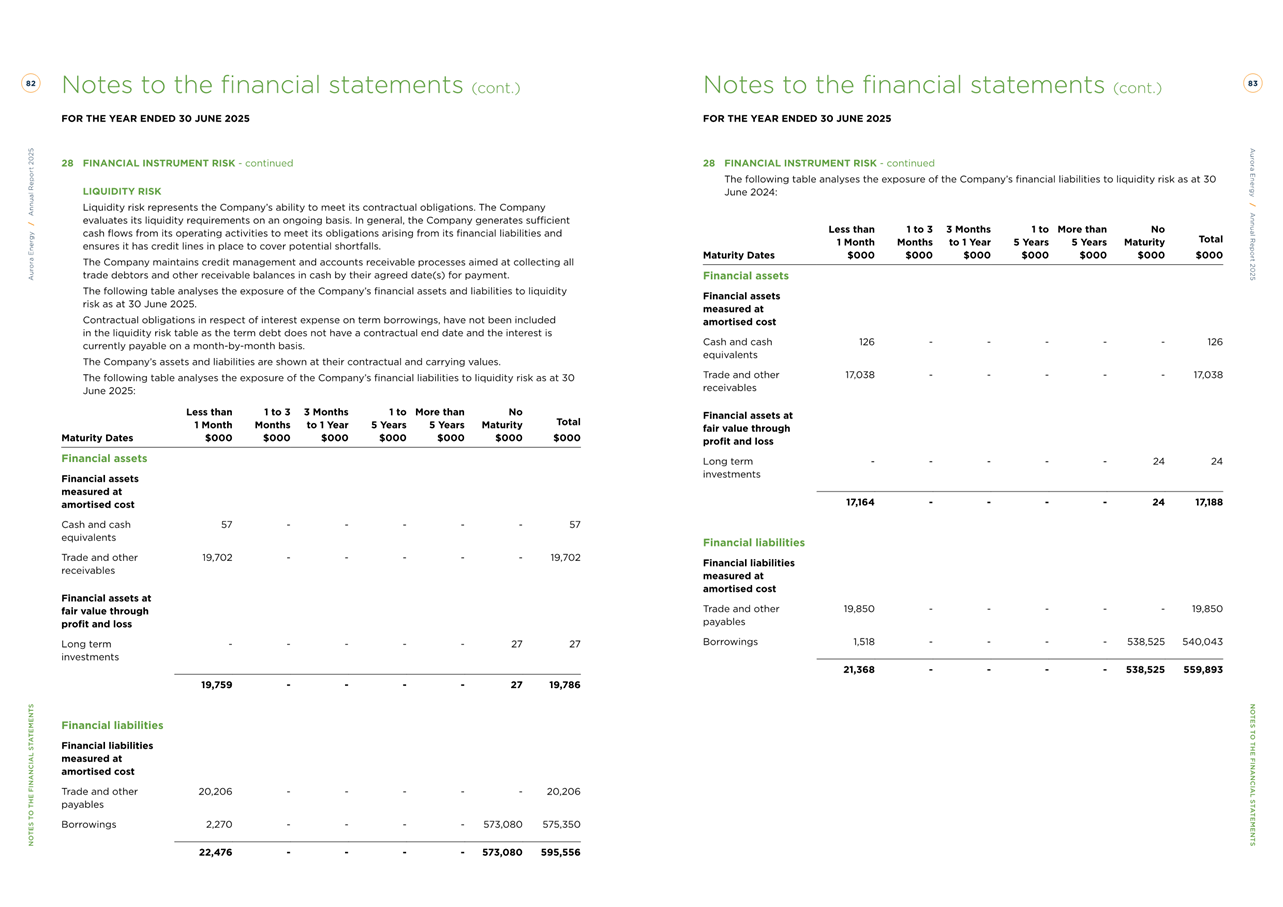Click the vertical NOTES TO THE FINANCIAL STATEMENTS label on the right margin

pos(1252,775)
